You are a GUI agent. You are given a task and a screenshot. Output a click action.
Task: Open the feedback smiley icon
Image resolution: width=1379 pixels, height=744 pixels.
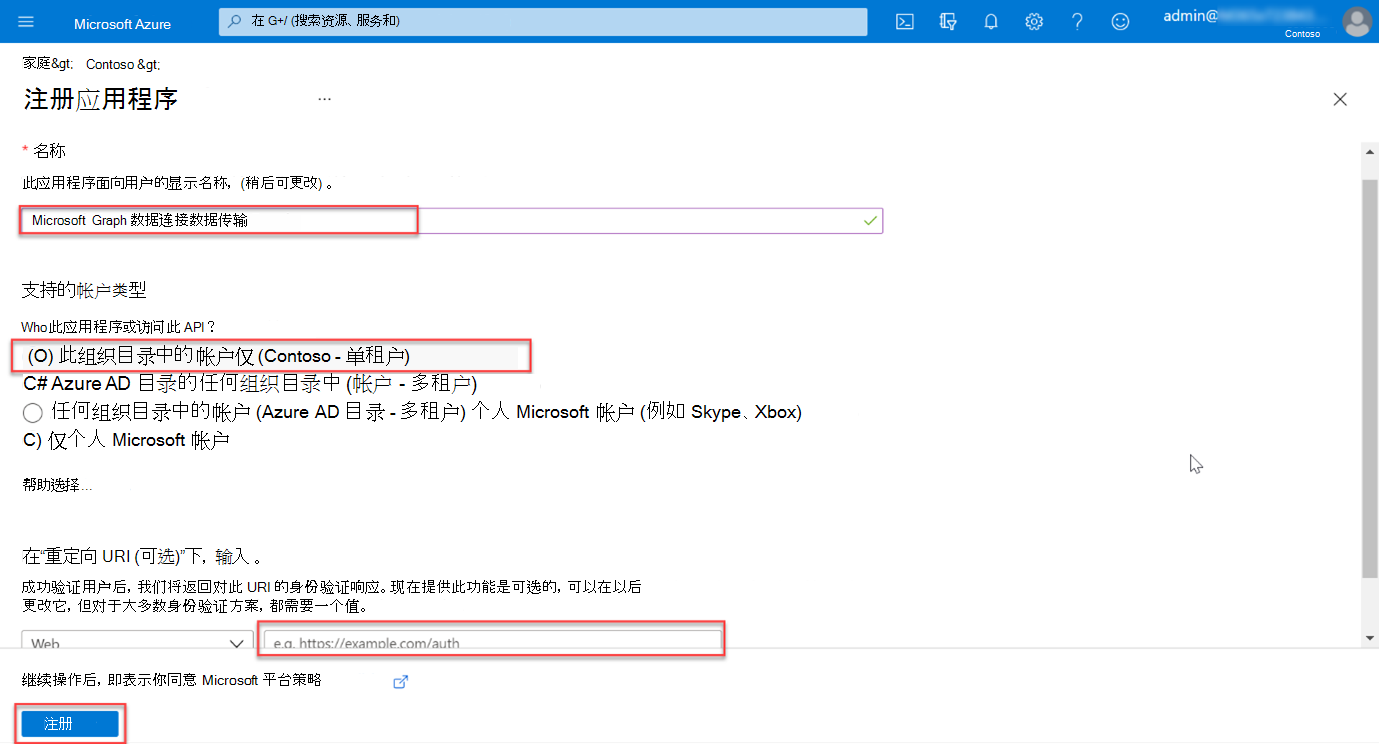[x=1120, y=21]
